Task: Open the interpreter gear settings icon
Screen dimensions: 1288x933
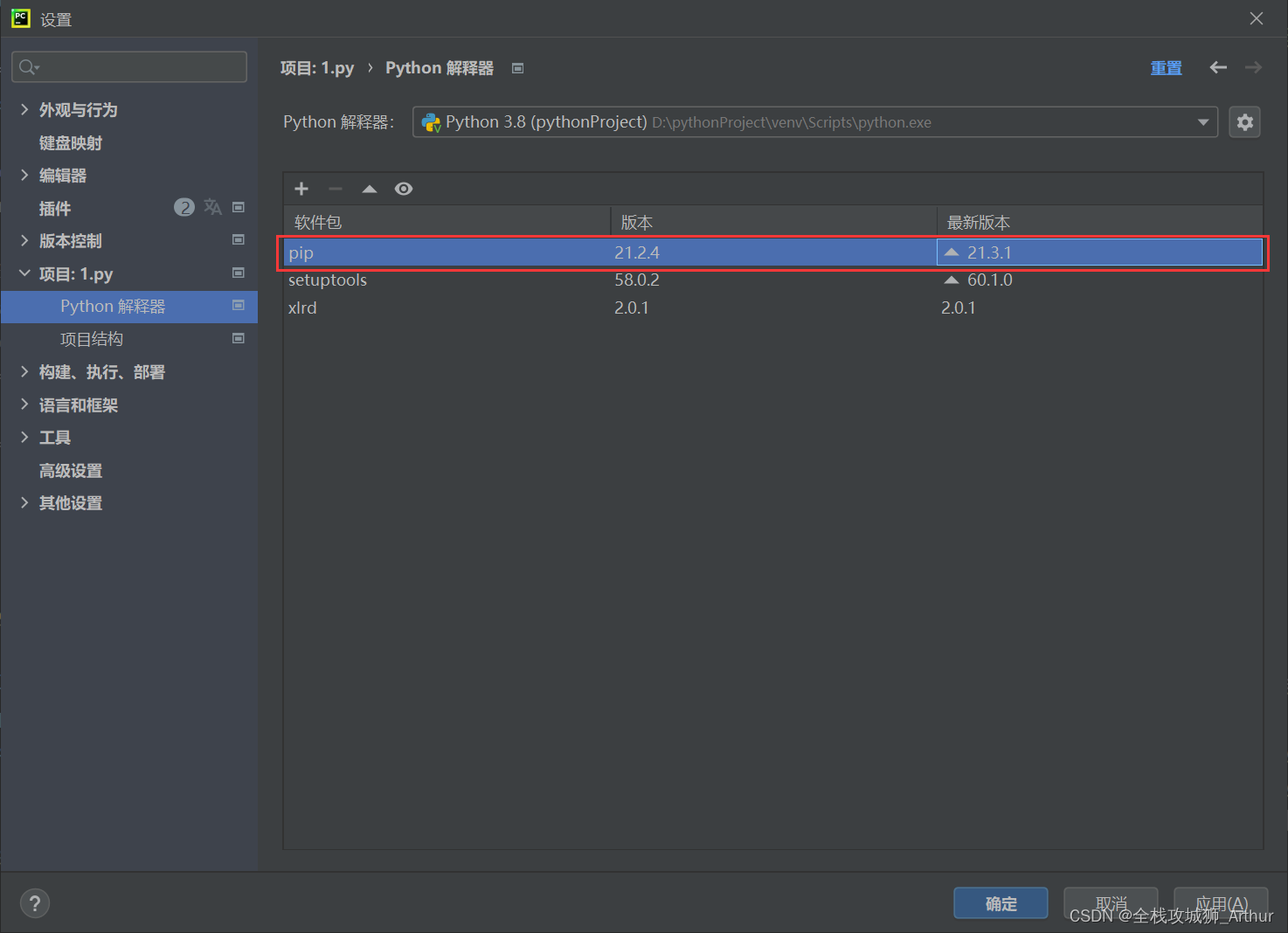Action: (x=1244, y=122)
